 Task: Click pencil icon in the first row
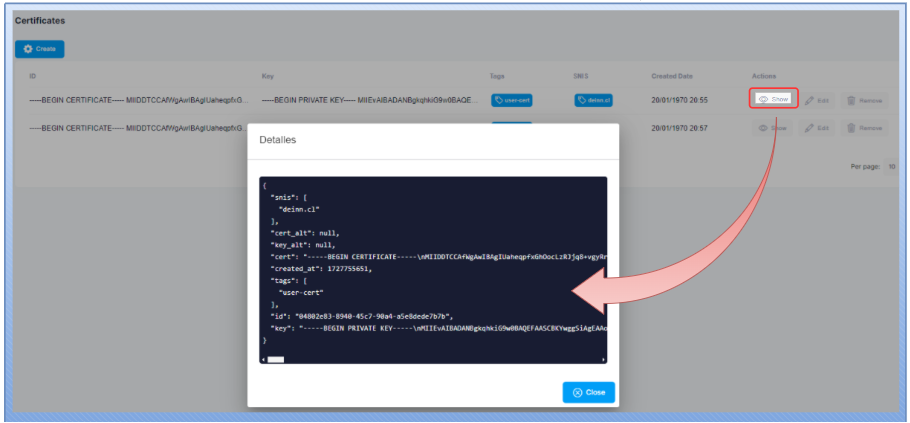[809, 100]
